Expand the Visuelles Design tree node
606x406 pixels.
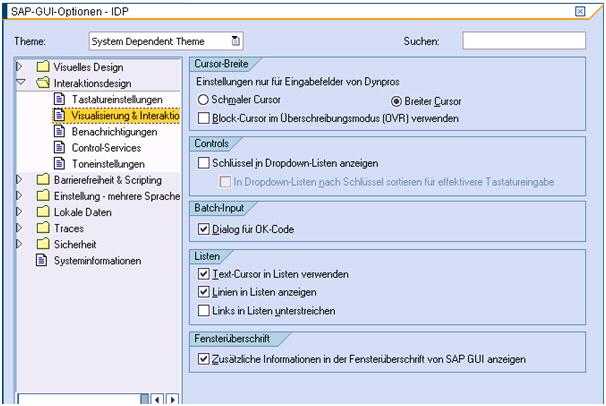tap(21, 67)
